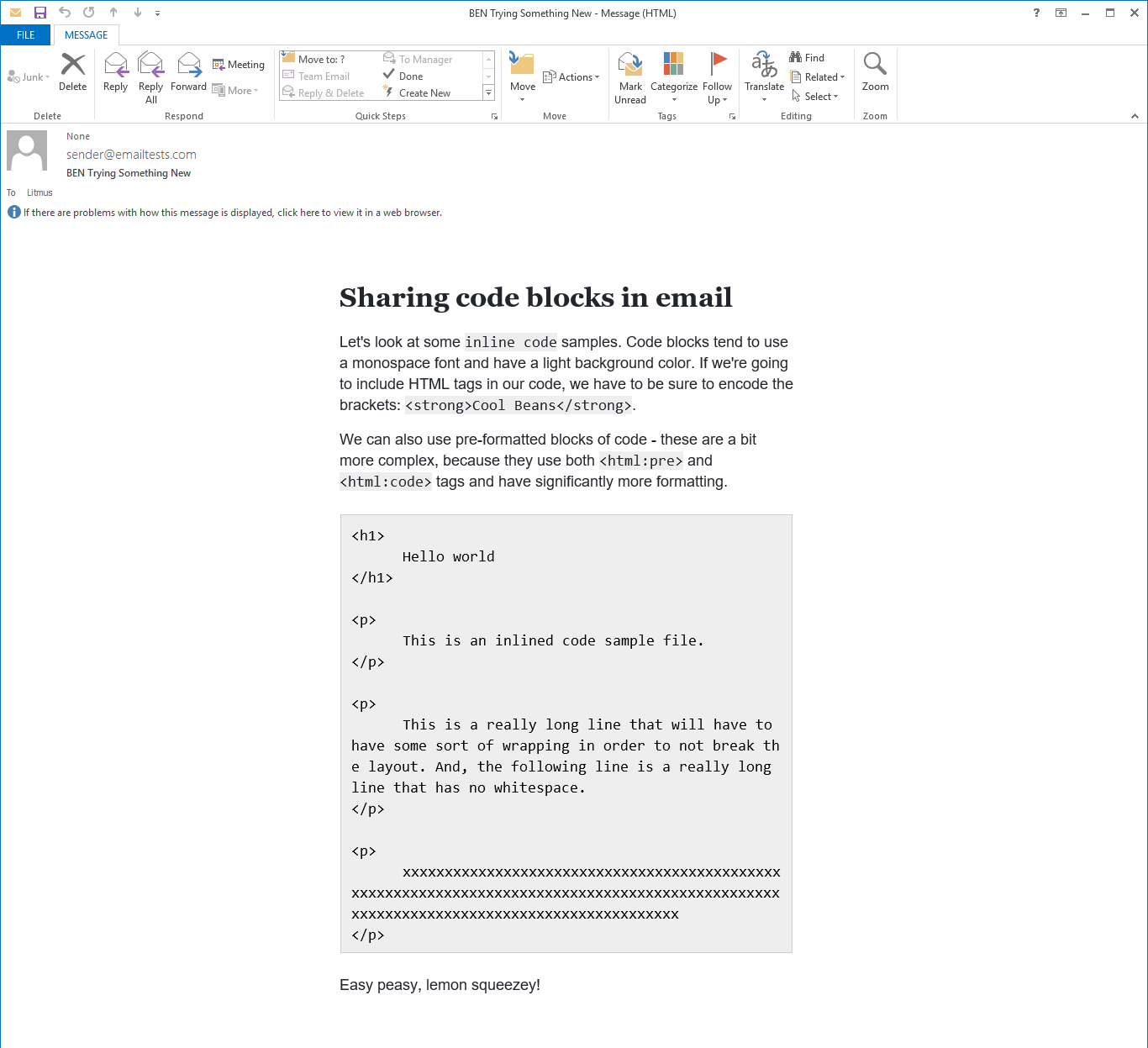Create a Meeting from this message
The image size is (1148, 1048).
239,65
